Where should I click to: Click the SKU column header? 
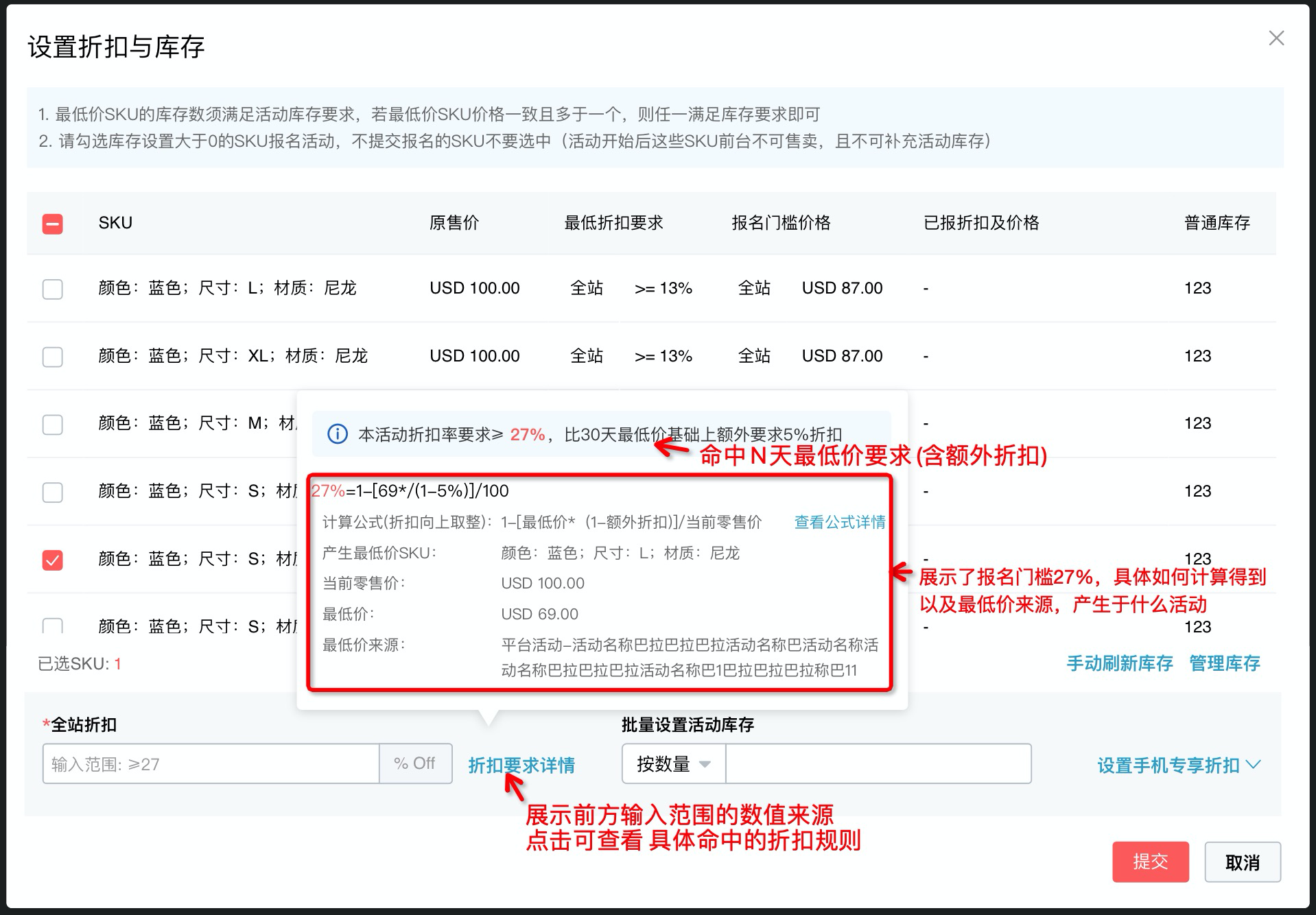point(115,223)
